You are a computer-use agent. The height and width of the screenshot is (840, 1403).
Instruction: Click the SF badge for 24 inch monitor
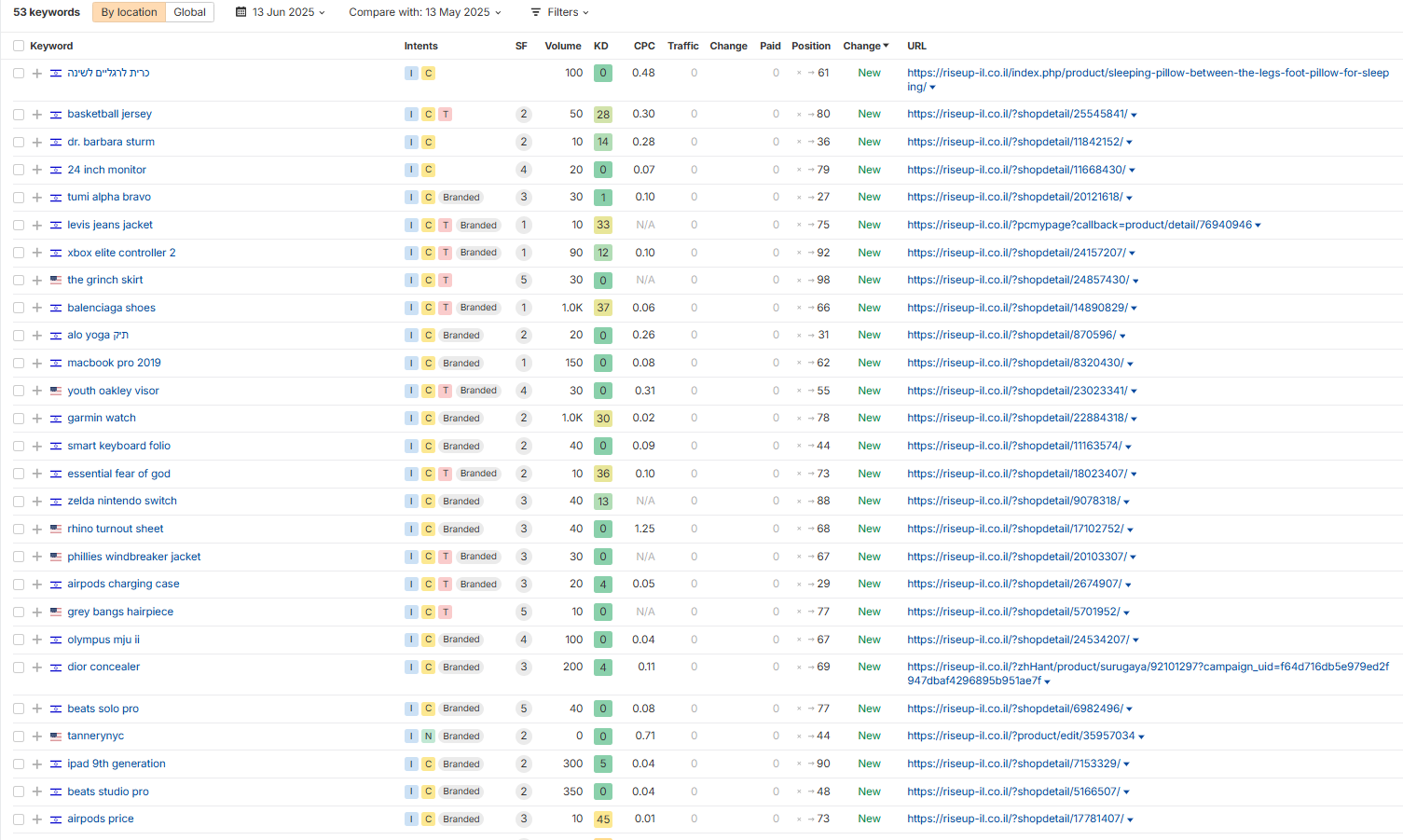point(524,170)
